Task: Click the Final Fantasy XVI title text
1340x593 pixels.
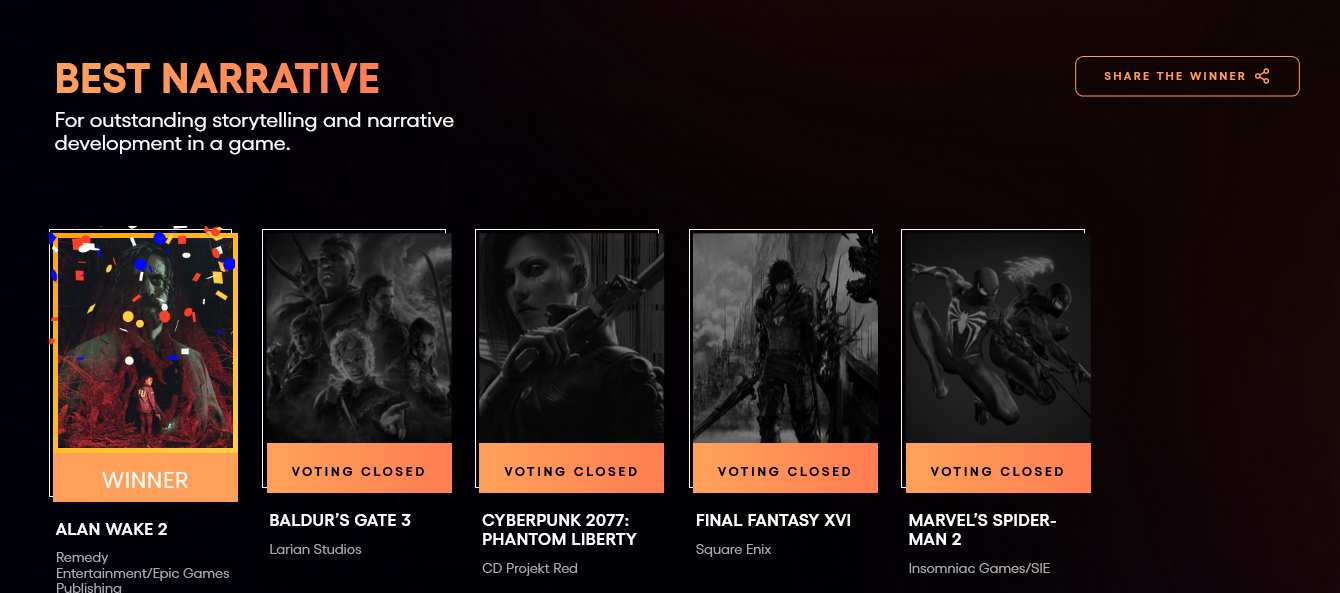Action: [x=773, y=520]
